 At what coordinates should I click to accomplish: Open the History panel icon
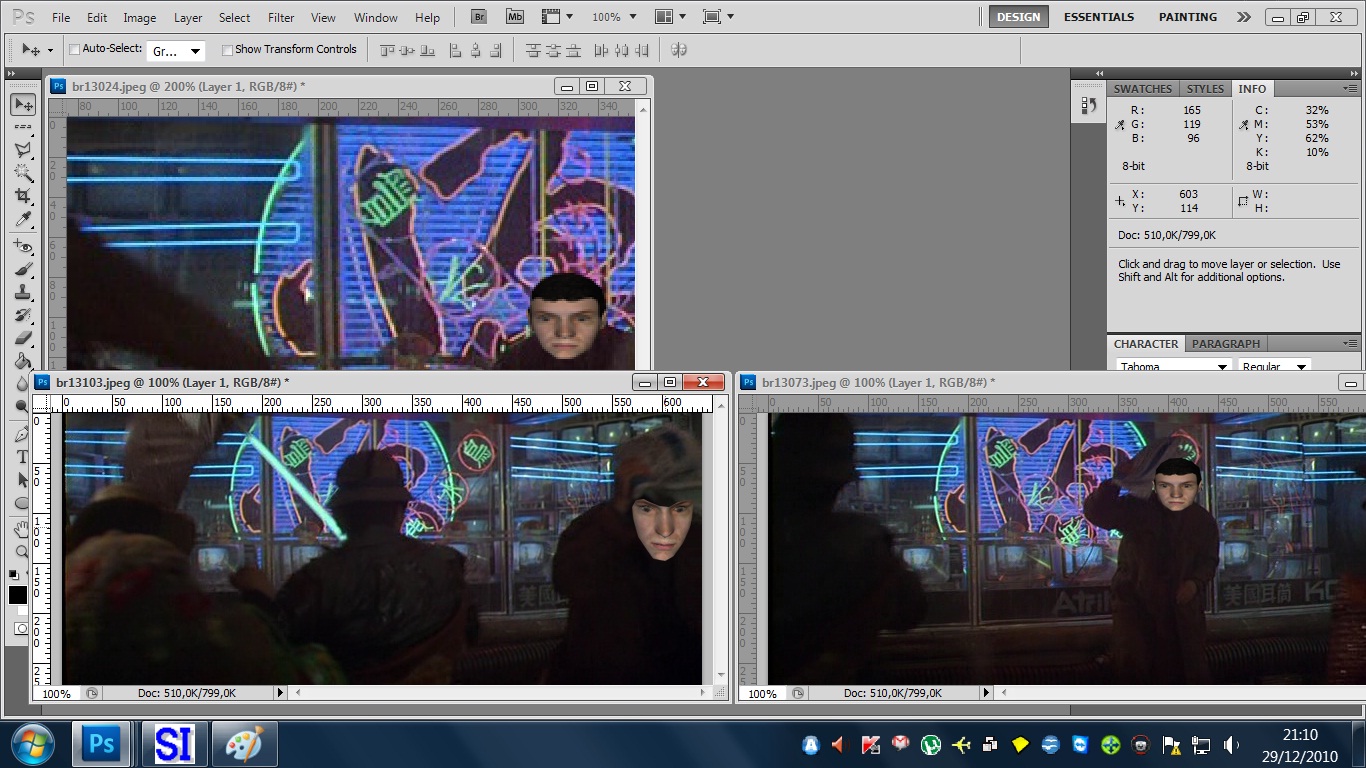(x=1089, y=105)
